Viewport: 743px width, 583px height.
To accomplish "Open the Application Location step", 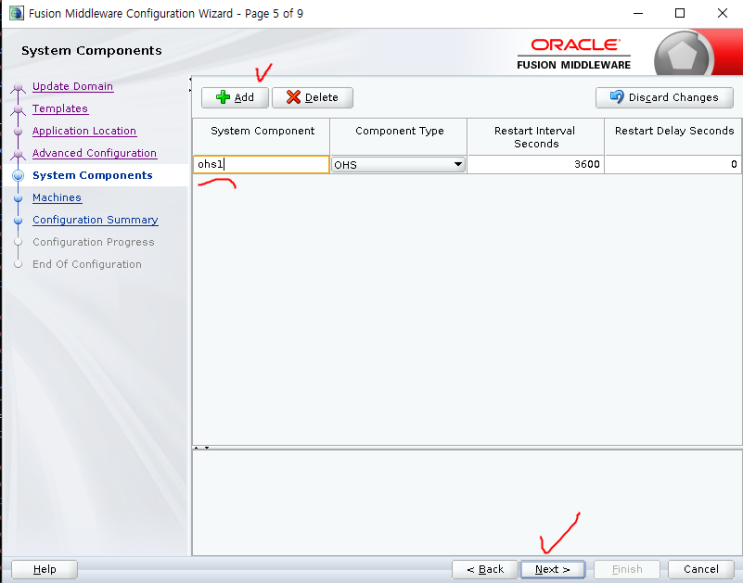I will click(x=84, y=131).
